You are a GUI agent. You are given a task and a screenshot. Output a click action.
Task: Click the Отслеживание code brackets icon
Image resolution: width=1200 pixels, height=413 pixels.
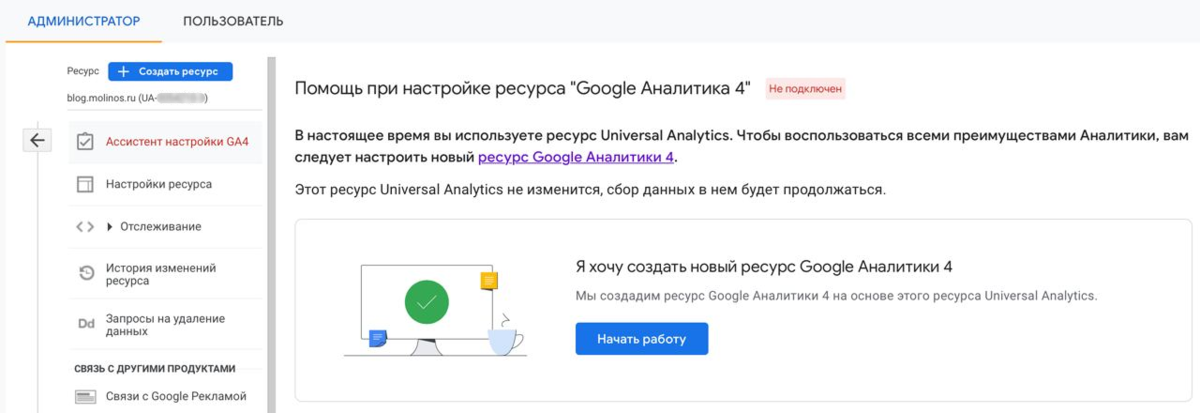click(85, 227)
